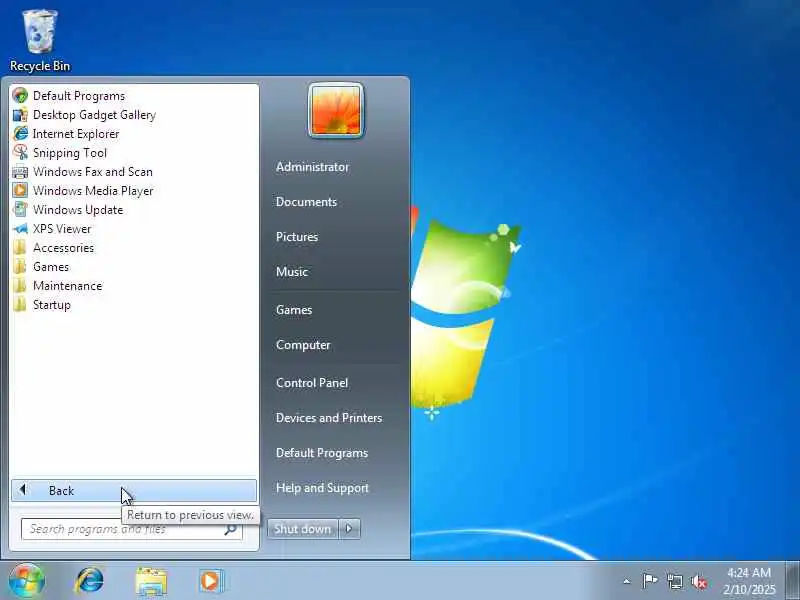Click the magnifier icon in search box
Image resolution: width=800 pixels, height=600 pixels.
(230, 529)
